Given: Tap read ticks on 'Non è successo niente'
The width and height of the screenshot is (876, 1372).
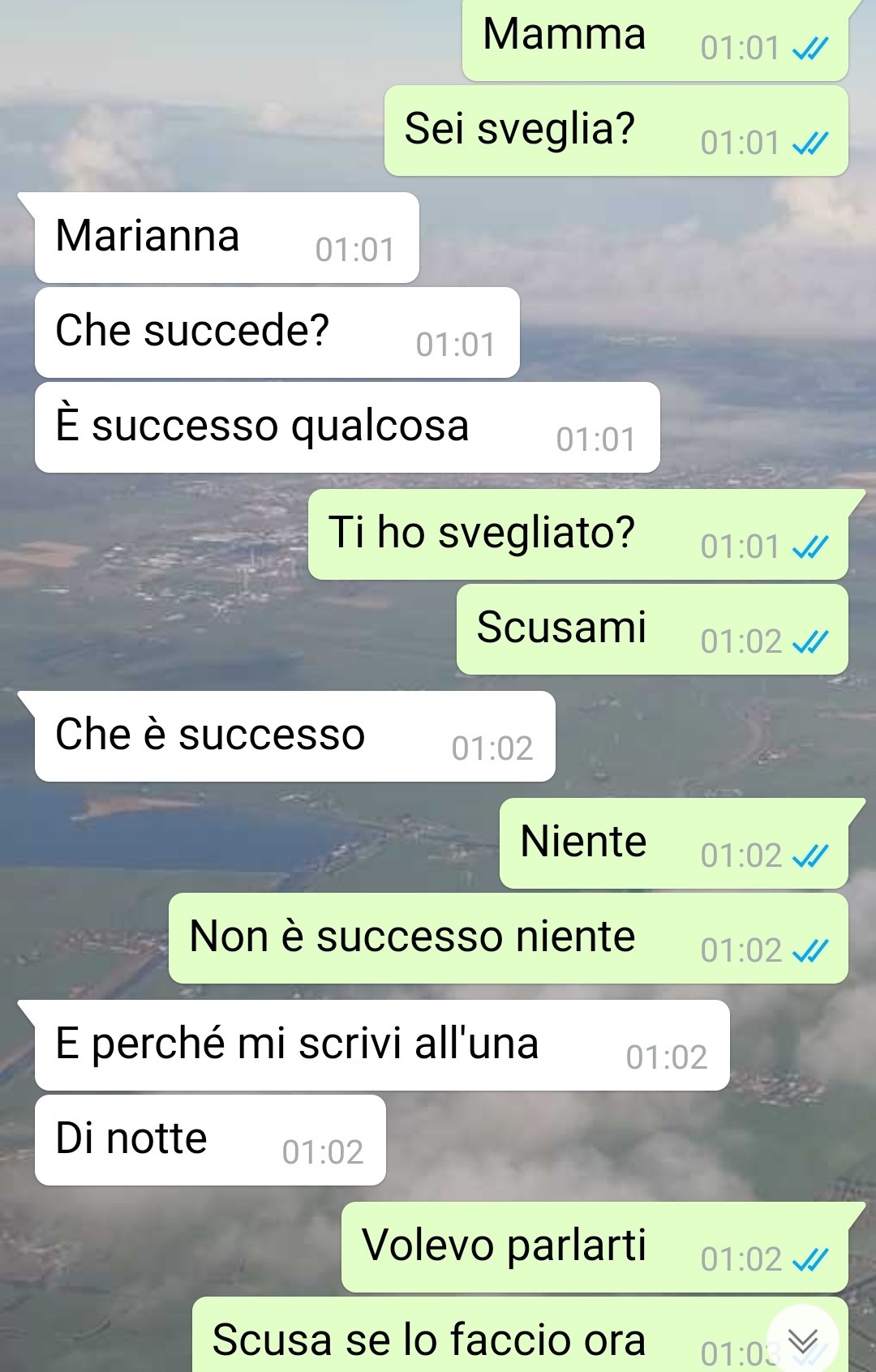Looking at the screenshot, I should click(810, 951).
